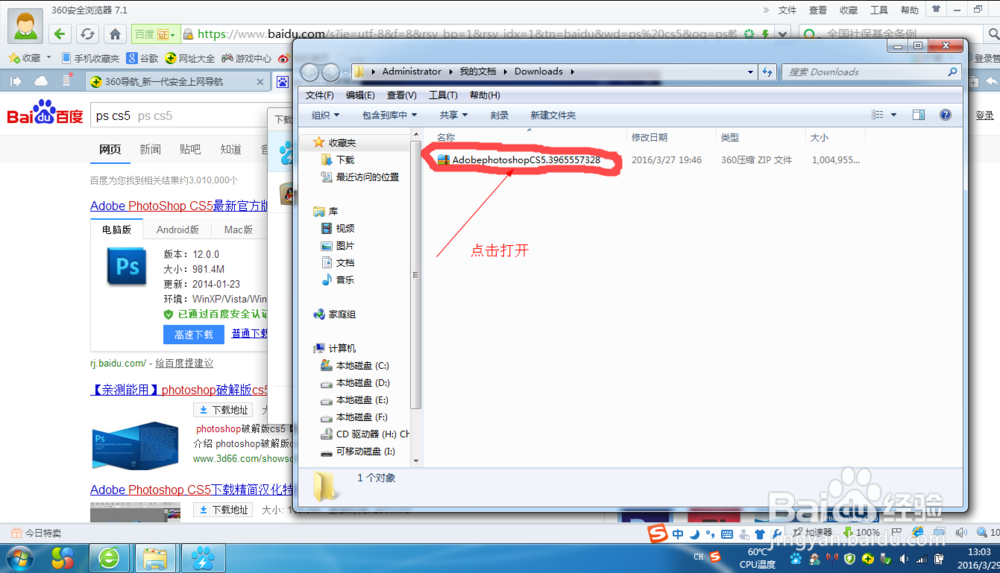The image size is (1000, 573).
Task: Click the Administrator breadcrumb in address bar
Action: point(411,71)
